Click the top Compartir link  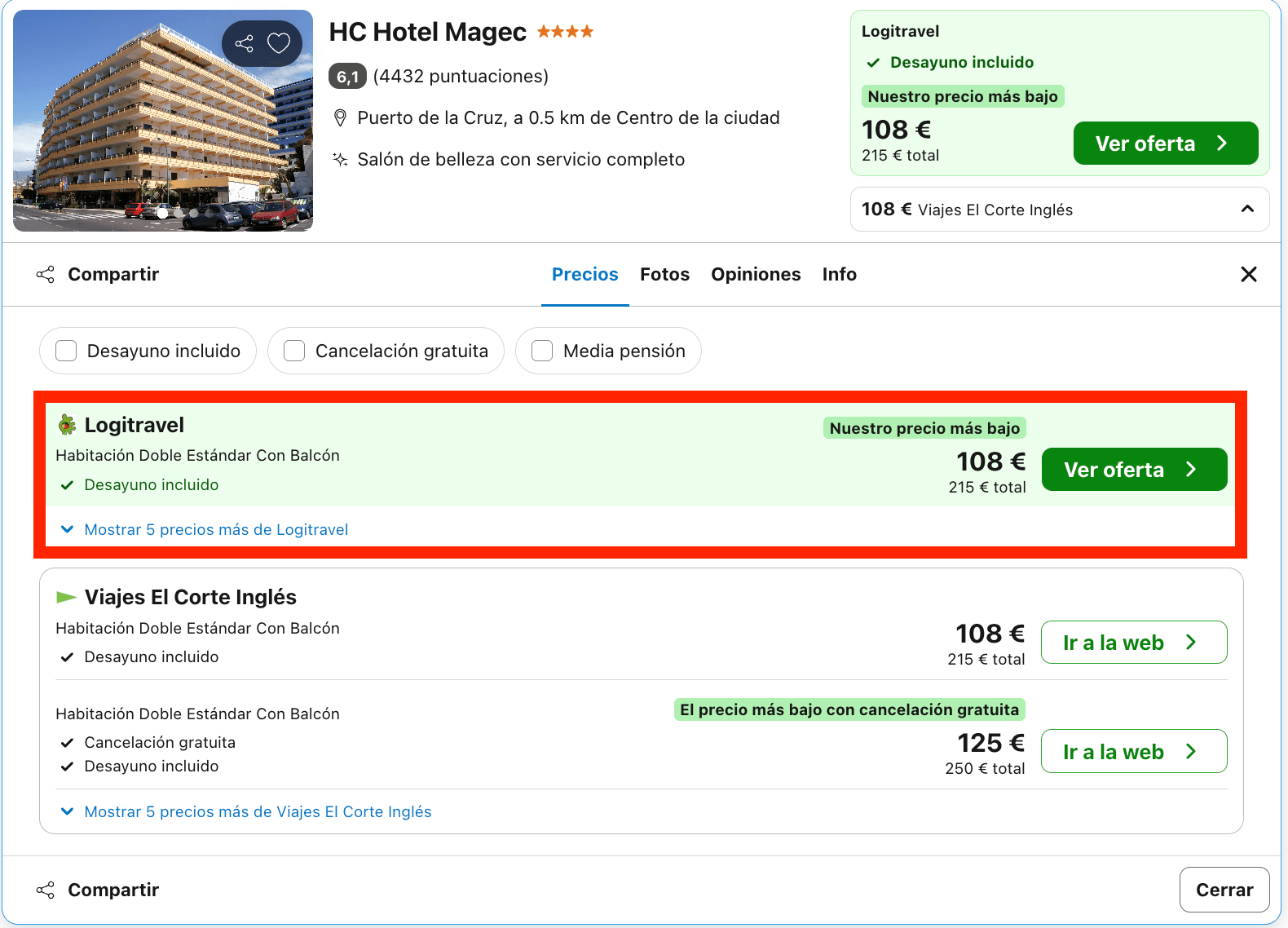tap(113, 275)
